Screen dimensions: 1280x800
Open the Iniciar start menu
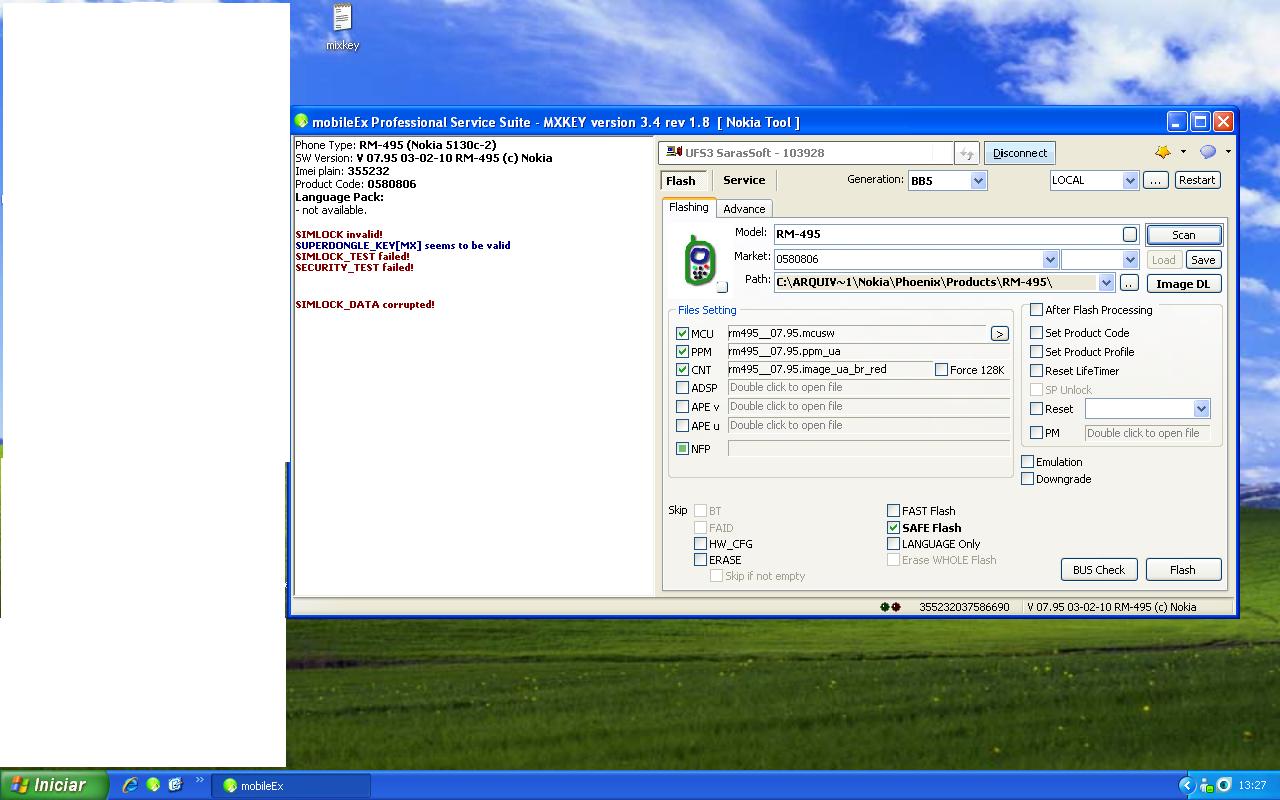(x=54, y=785)
